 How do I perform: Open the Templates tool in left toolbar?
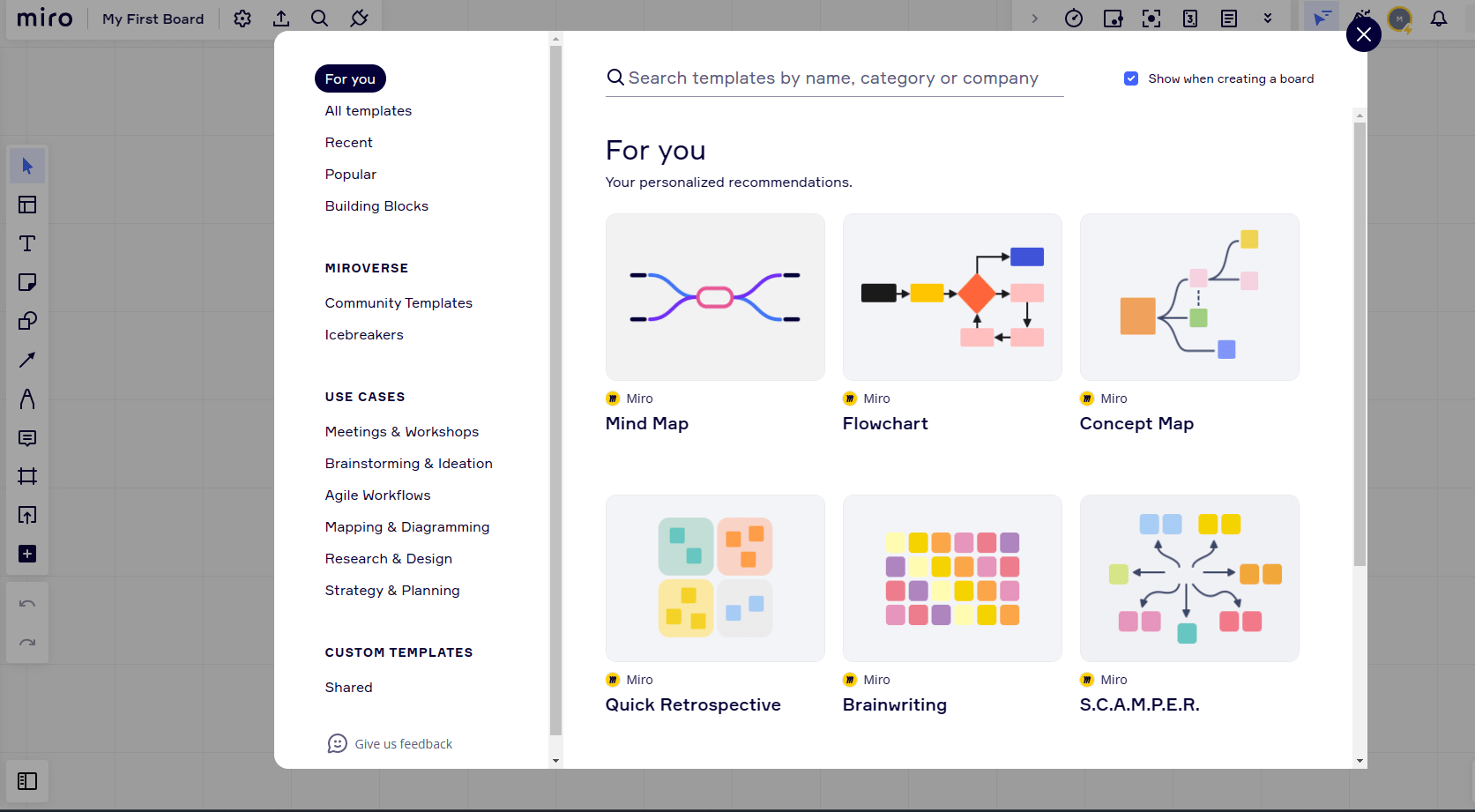pyautogui.click(x=27, y=205)
